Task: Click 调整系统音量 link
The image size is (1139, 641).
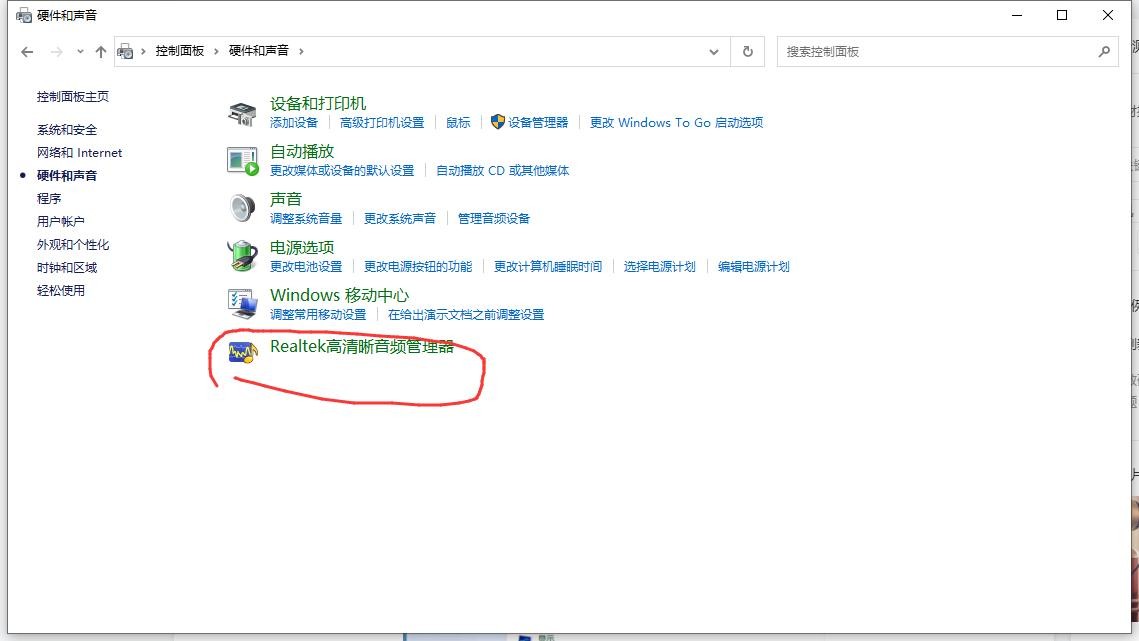Action: point(305,218)
